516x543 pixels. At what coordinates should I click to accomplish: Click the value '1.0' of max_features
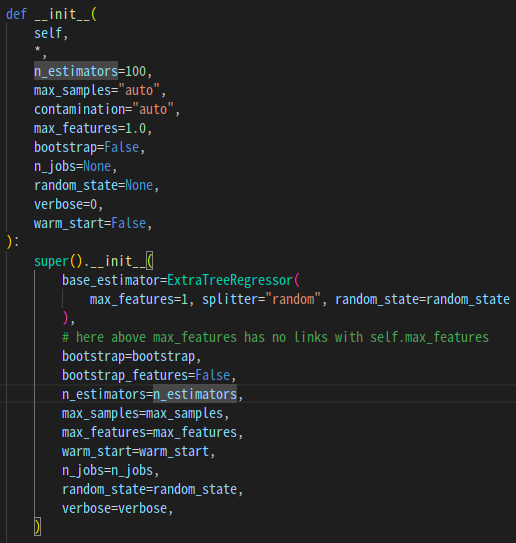point(135,128)
